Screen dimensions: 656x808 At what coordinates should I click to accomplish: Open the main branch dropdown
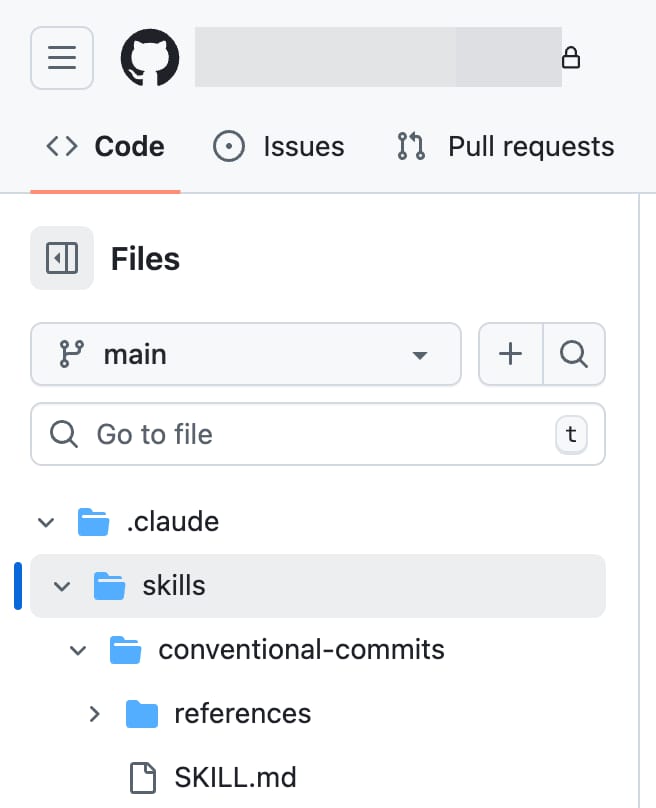coord(246,354)
